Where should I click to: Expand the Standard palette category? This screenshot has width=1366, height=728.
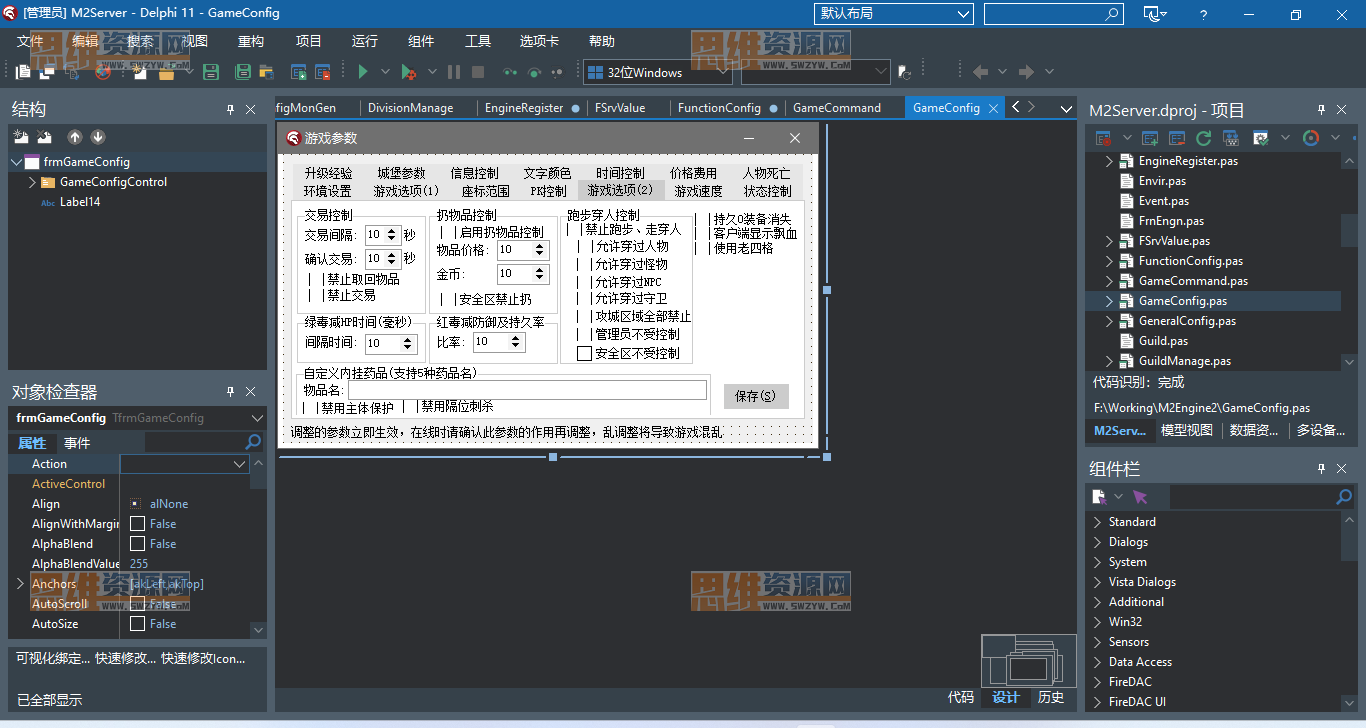[x=1097, y=522]
